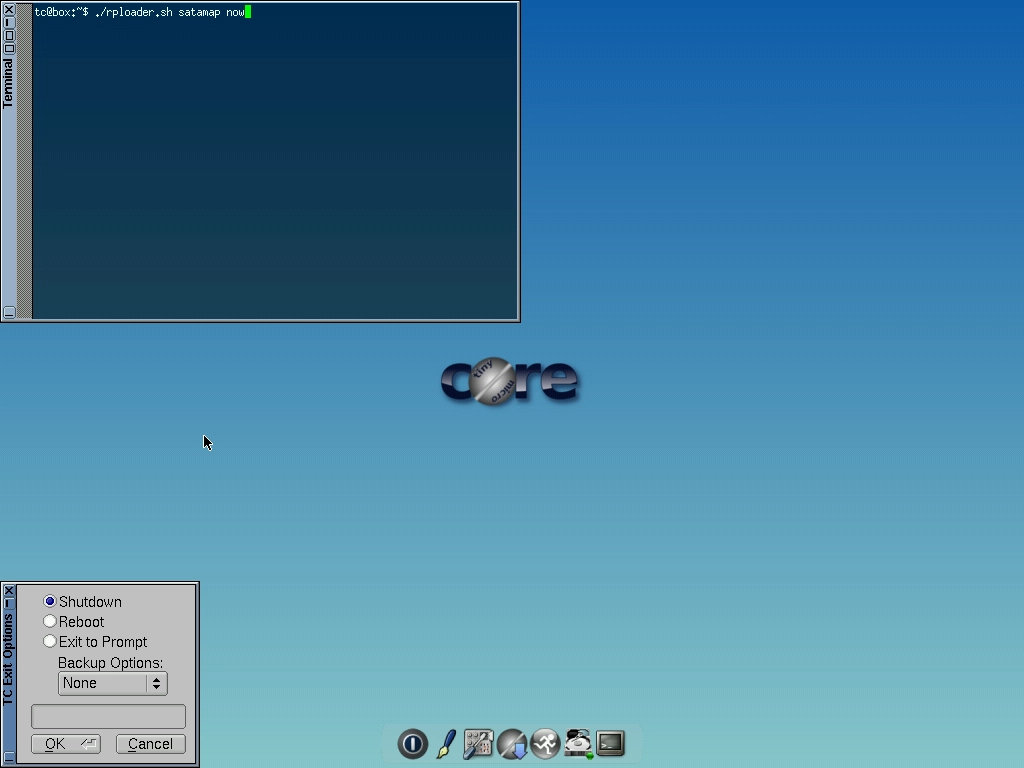Click the Terminal window's wide-rectangle maximize button

click(x=9, y=48)
